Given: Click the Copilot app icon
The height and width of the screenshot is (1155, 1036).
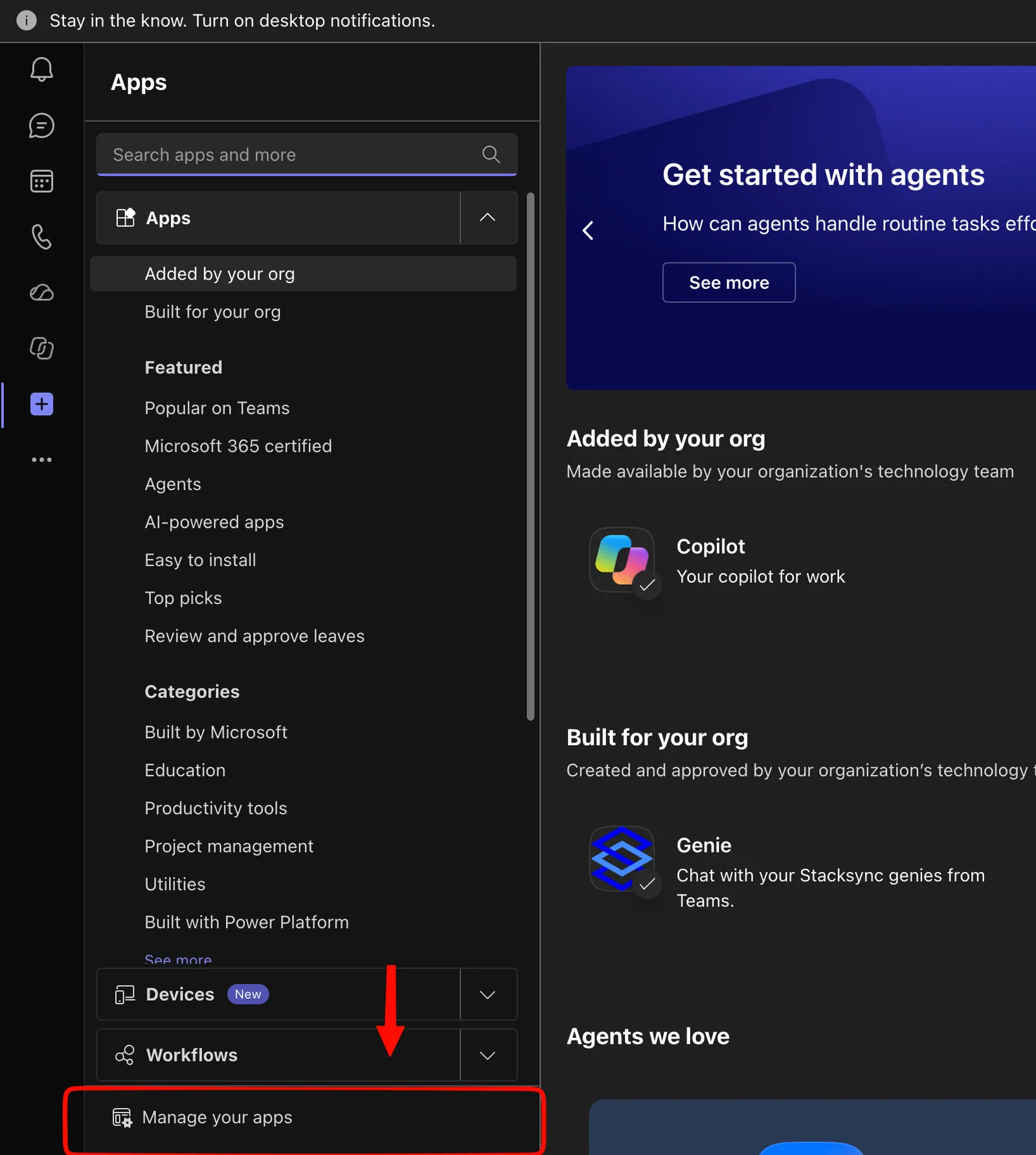Looking at the screenshot, I should tap(622, 560).
